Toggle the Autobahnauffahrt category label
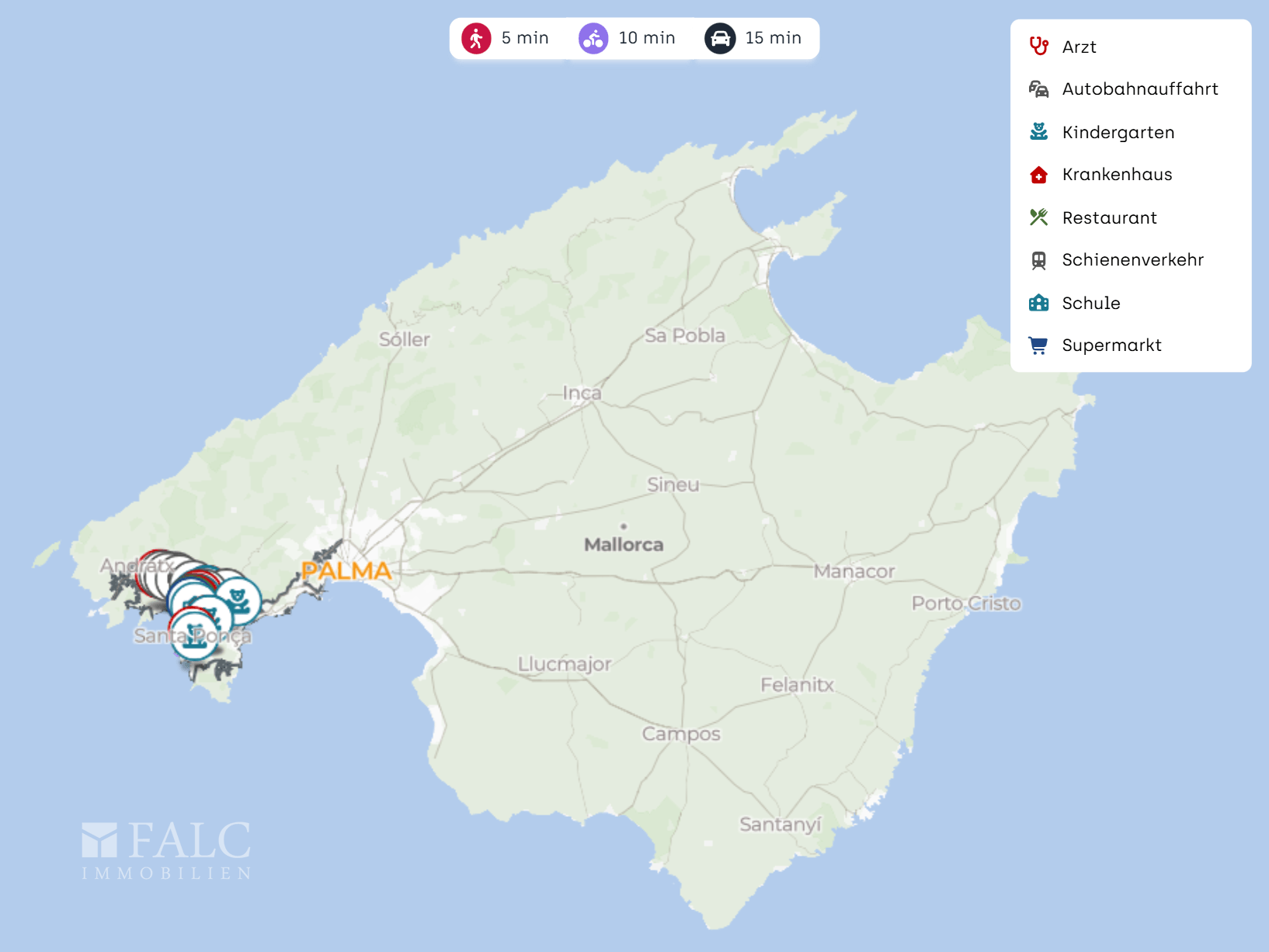The height and width of the screenshot is (952, 1269). (1139, 89)
